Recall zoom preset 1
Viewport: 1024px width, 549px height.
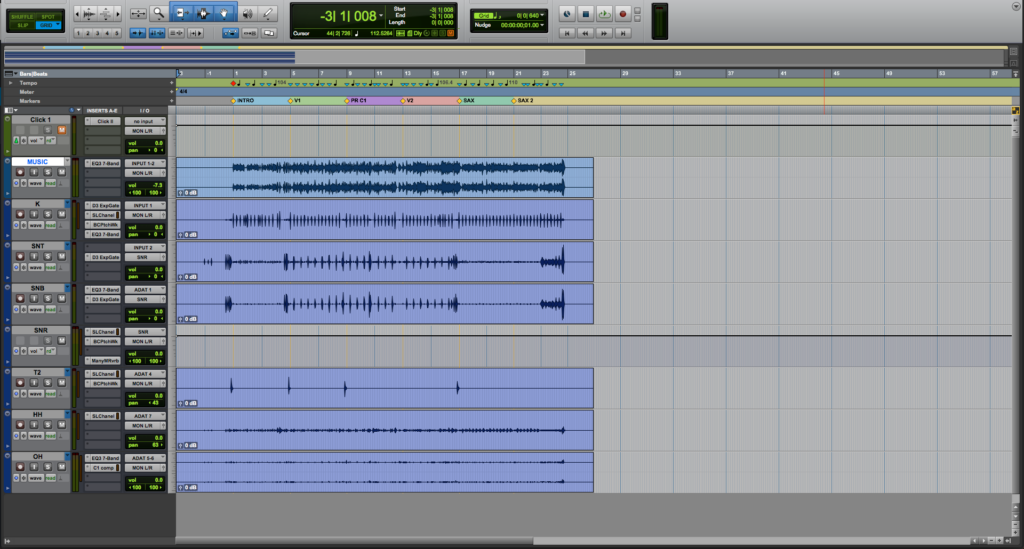[78, 33]
